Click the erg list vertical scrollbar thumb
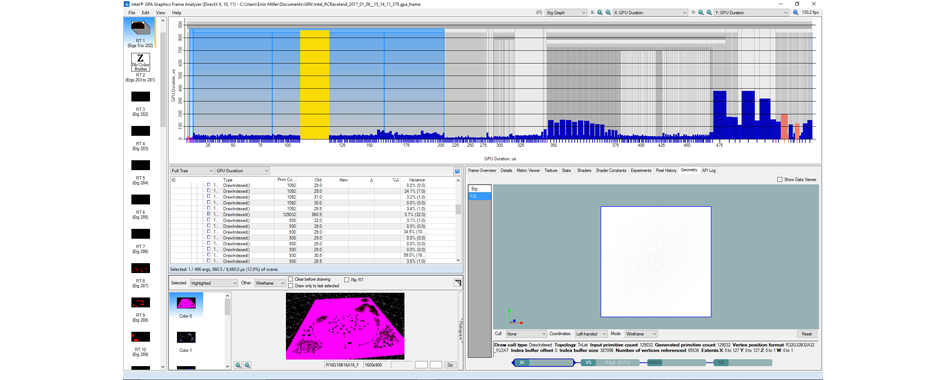 point(458,209)
